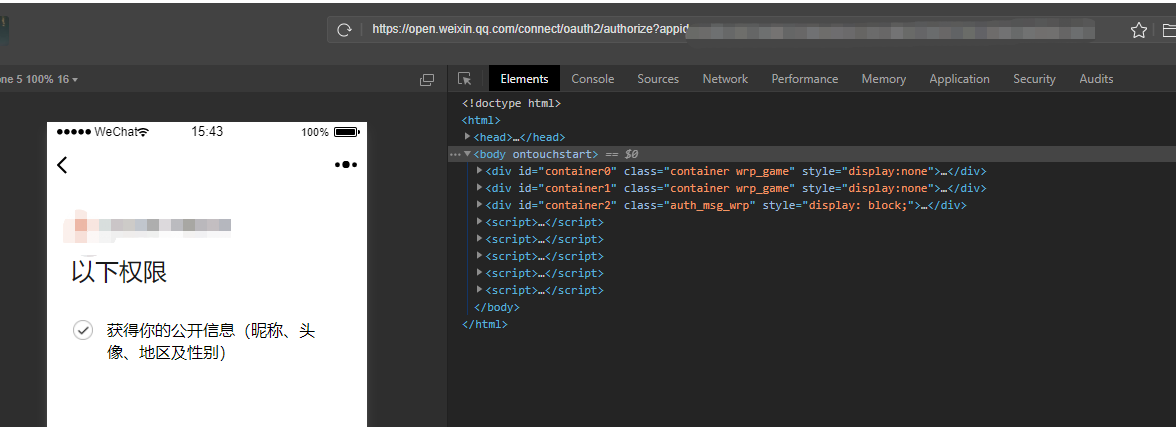This screenshot has width=1176, height=427.
Task: Expand the container0 div node
Action: 480,170
